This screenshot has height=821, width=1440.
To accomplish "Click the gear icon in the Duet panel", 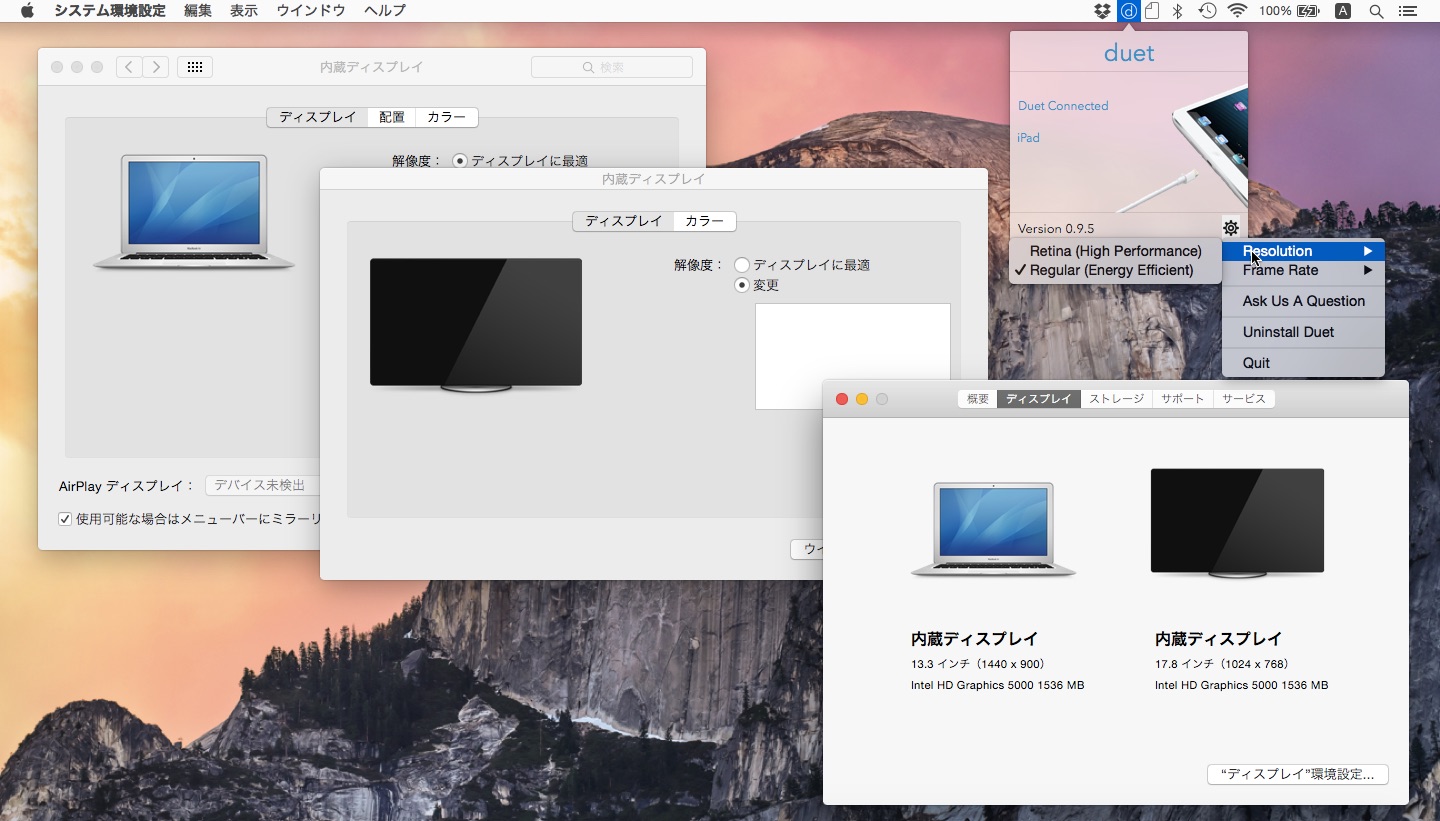I will [x=1230, y=227].
